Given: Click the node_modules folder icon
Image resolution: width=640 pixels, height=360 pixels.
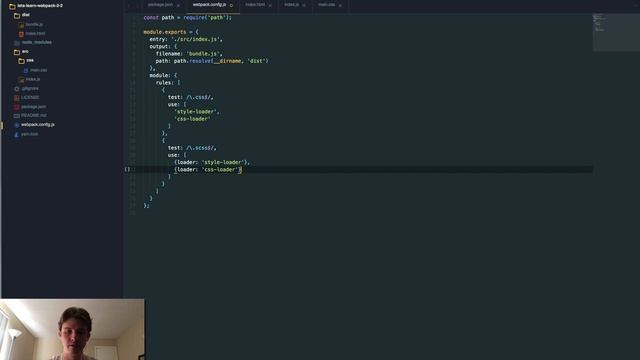Looking at the screenshot, I should (17, 42).
